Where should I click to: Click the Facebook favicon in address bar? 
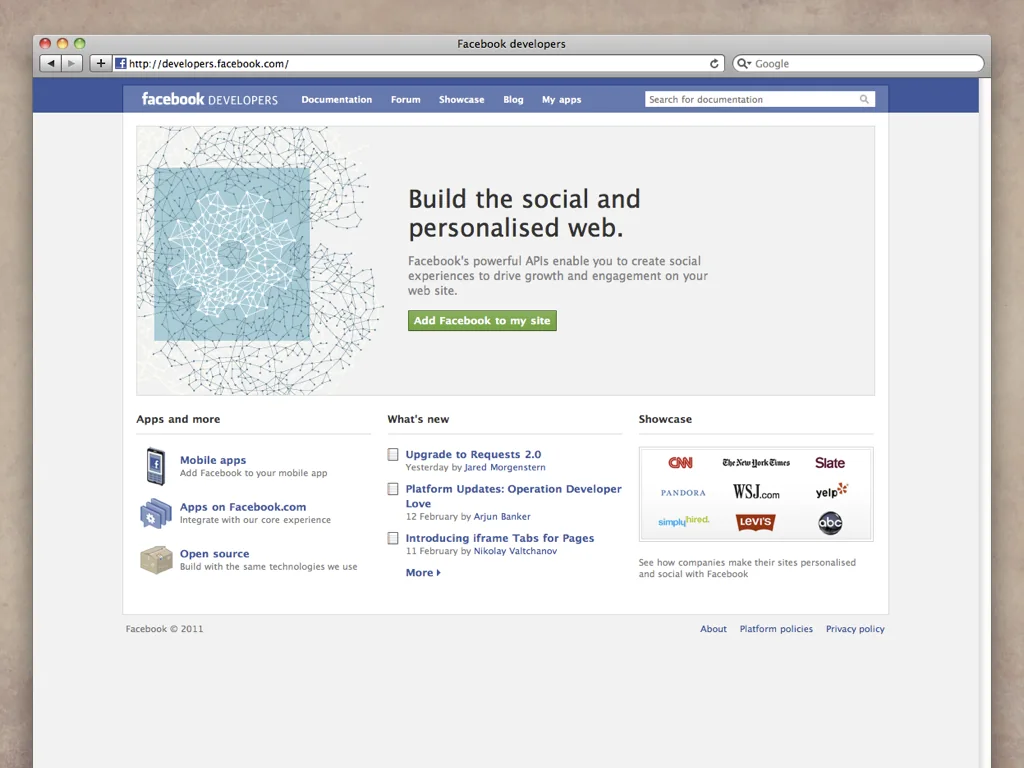[120, 63]
